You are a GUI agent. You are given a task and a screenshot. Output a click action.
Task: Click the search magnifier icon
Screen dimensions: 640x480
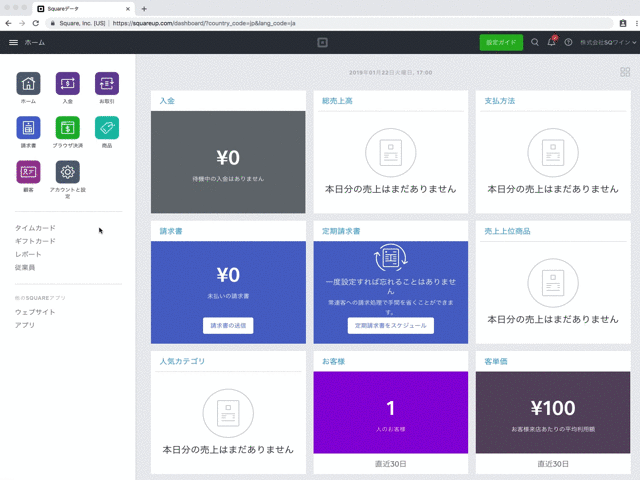[535, 43]
